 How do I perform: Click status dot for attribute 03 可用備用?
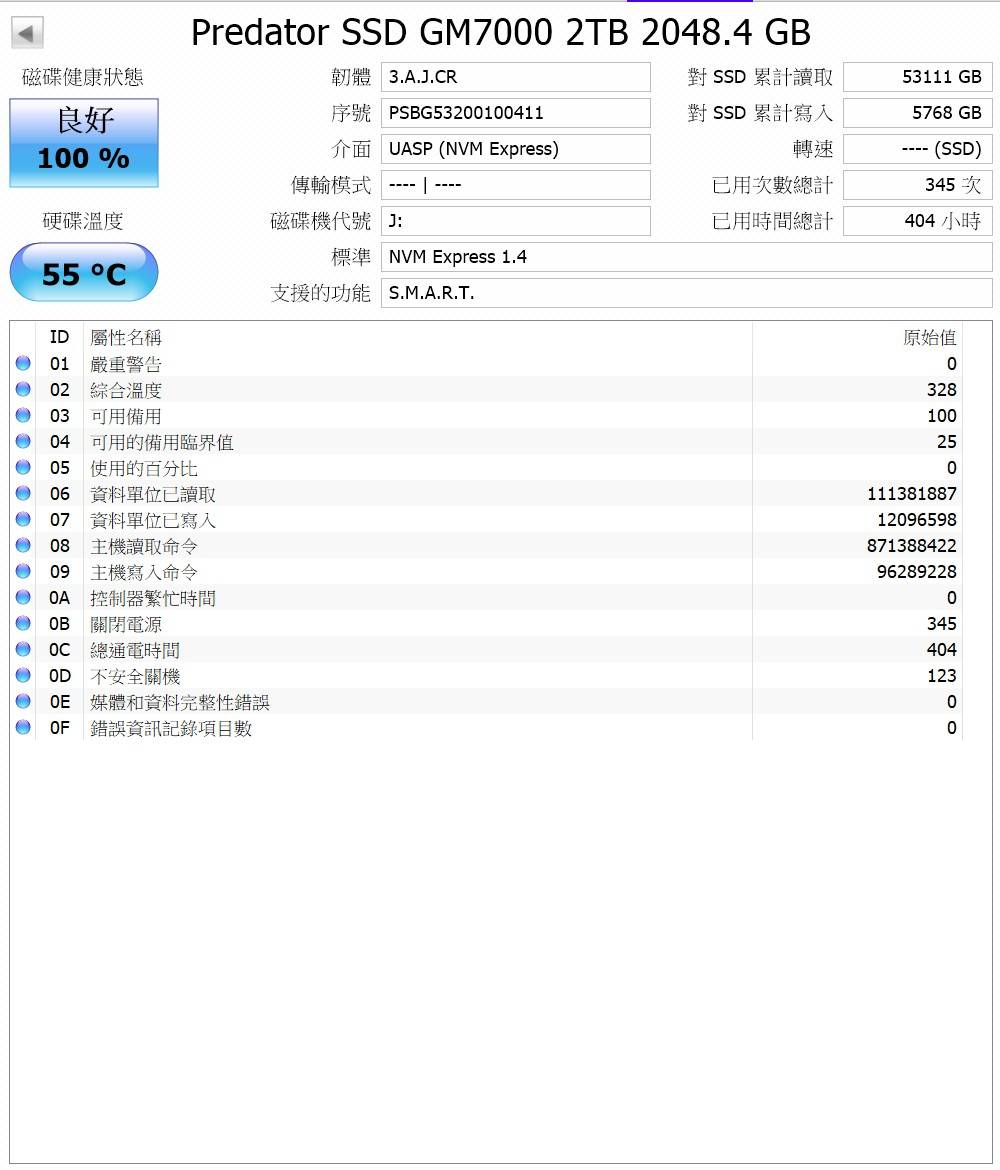click(x=23, y=415)
